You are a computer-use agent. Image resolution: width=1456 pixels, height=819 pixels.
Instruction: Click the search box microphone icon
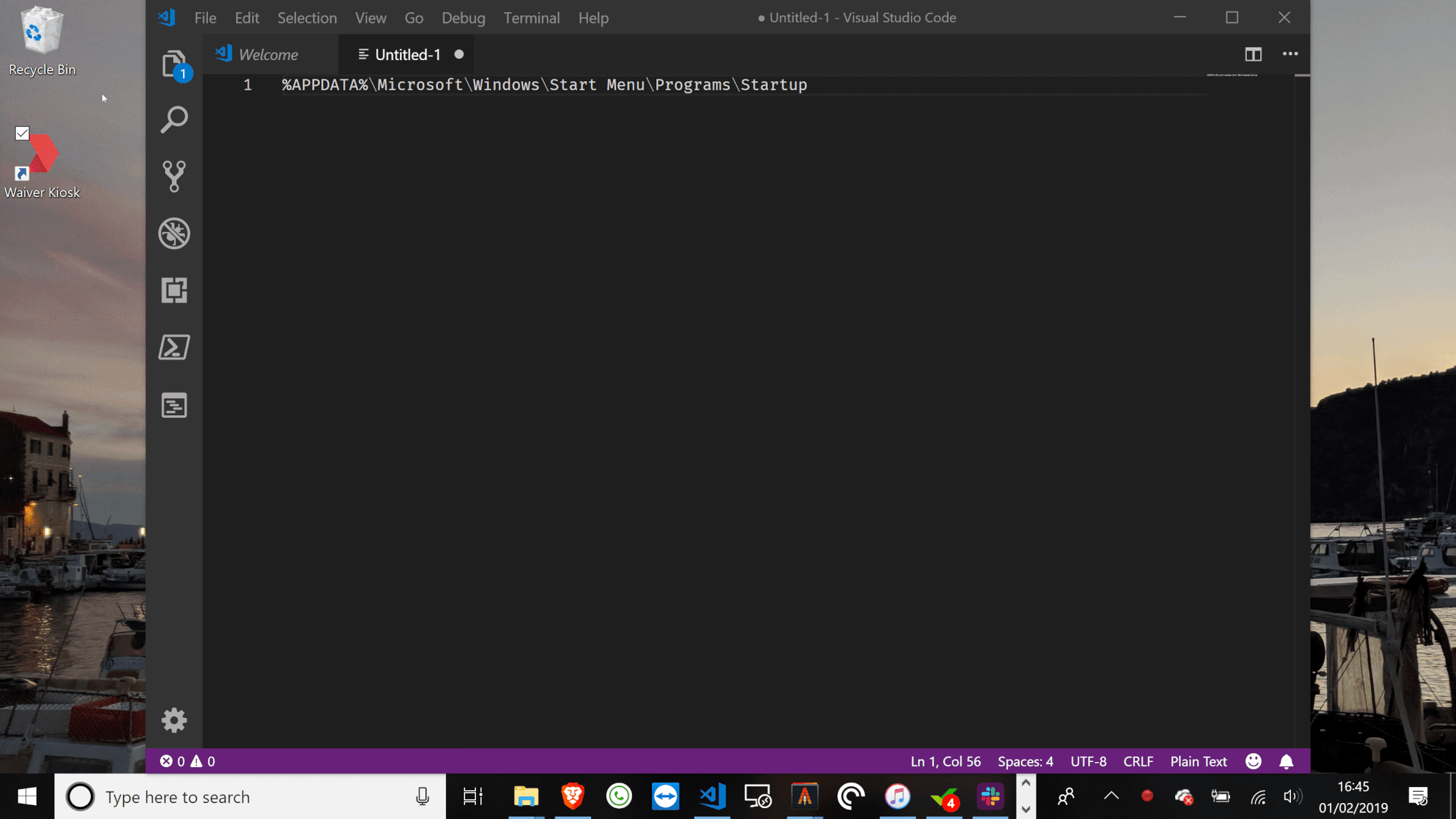point(422,797)
